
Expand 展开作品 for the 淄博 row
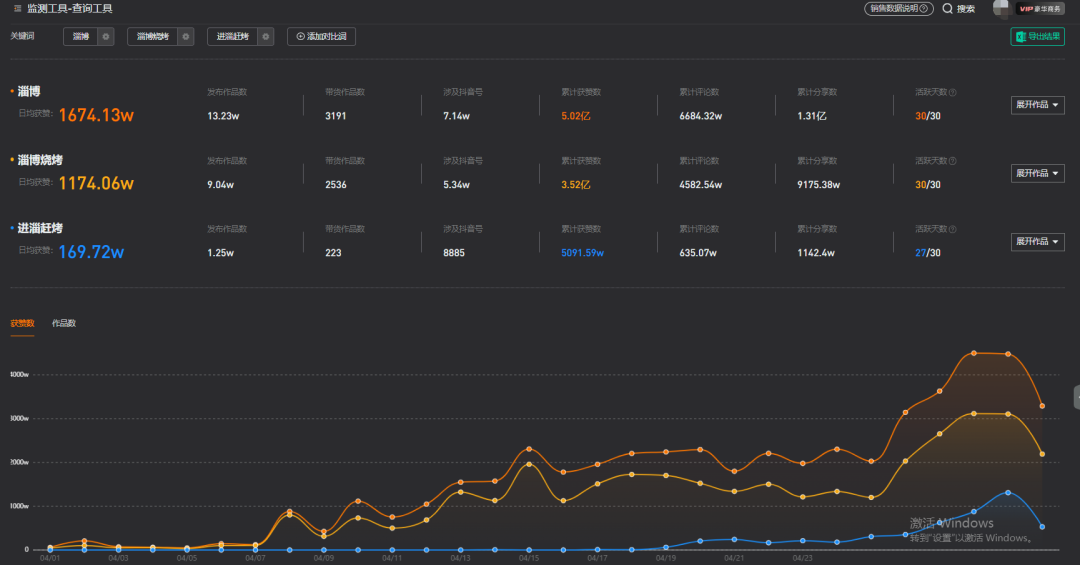(x=1037, y=105)
